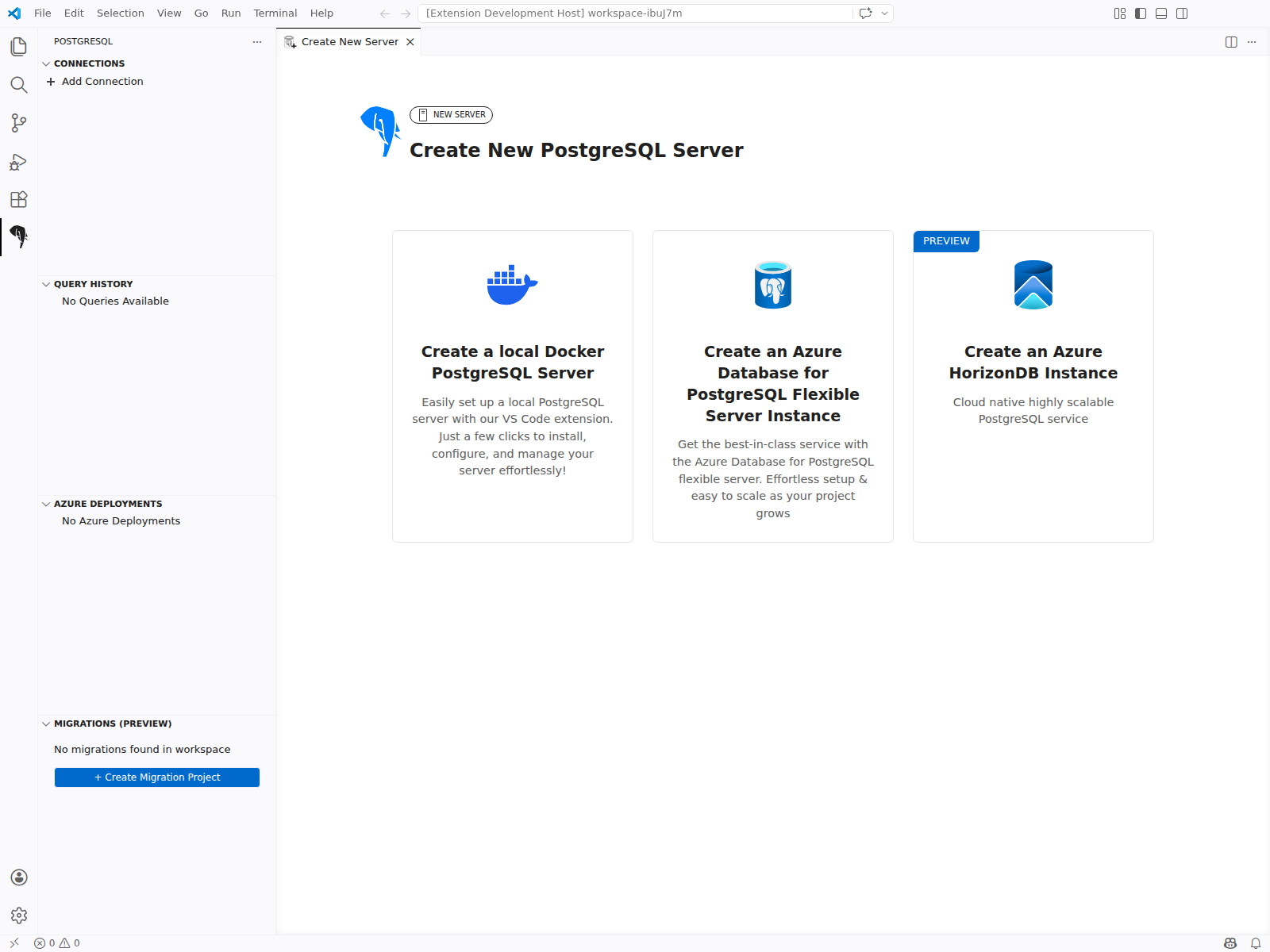The height and width of the screenshot is (952, 1270).
Task: Open the Go menu
Action: coord(202,13)
